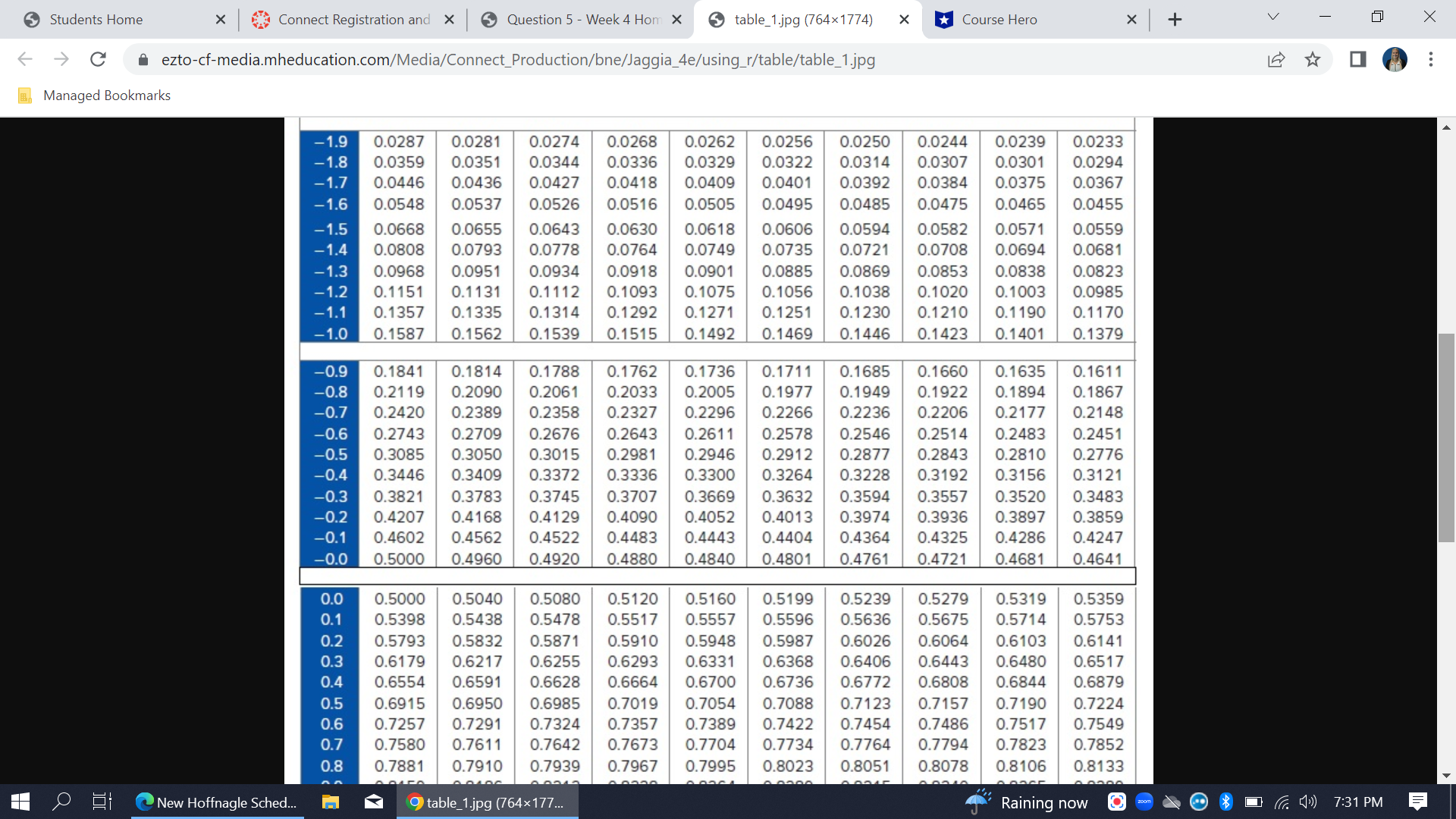Viewport: 1456px width, 819px height.
Task: Reload the table_1.jpg page
Action: (98, 59)
